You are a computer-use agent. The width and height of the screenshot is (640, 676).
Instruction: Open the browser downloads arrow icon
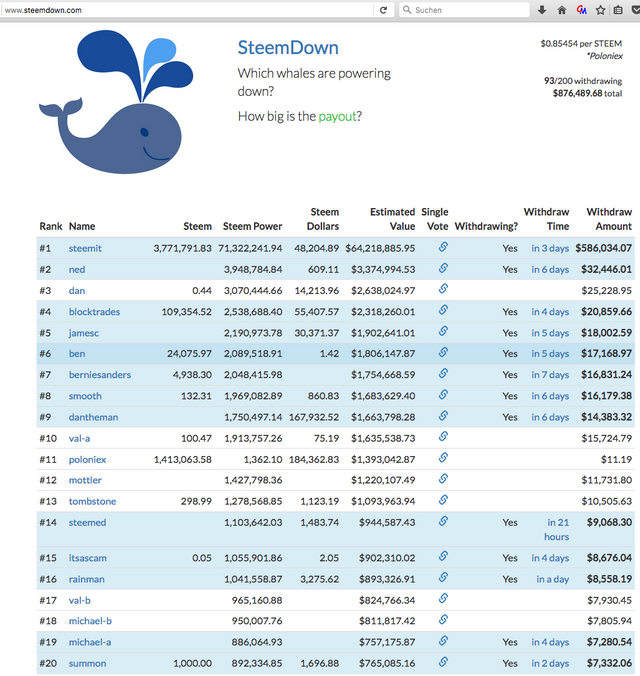542,10
